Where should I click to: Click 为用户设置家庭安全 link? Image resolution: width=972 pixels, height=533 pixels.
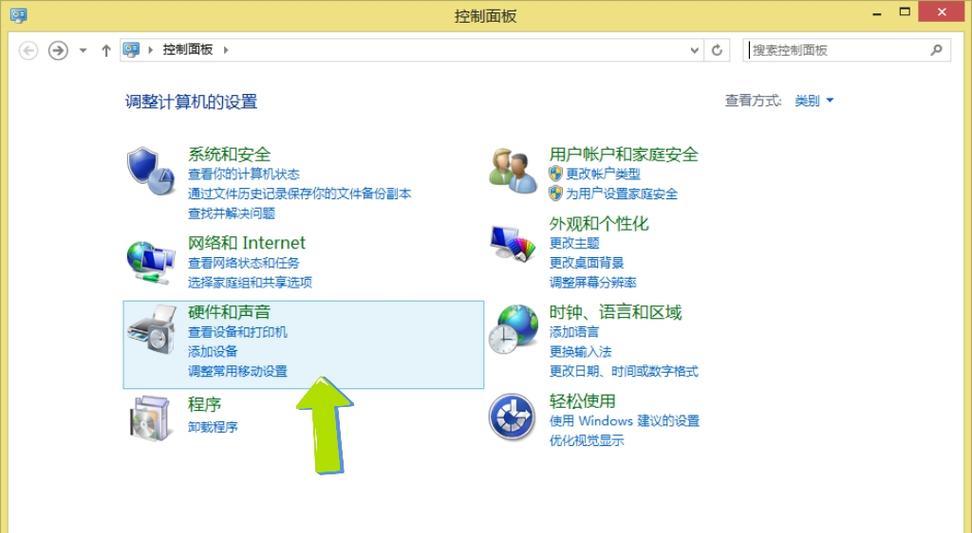coord(622,194)
